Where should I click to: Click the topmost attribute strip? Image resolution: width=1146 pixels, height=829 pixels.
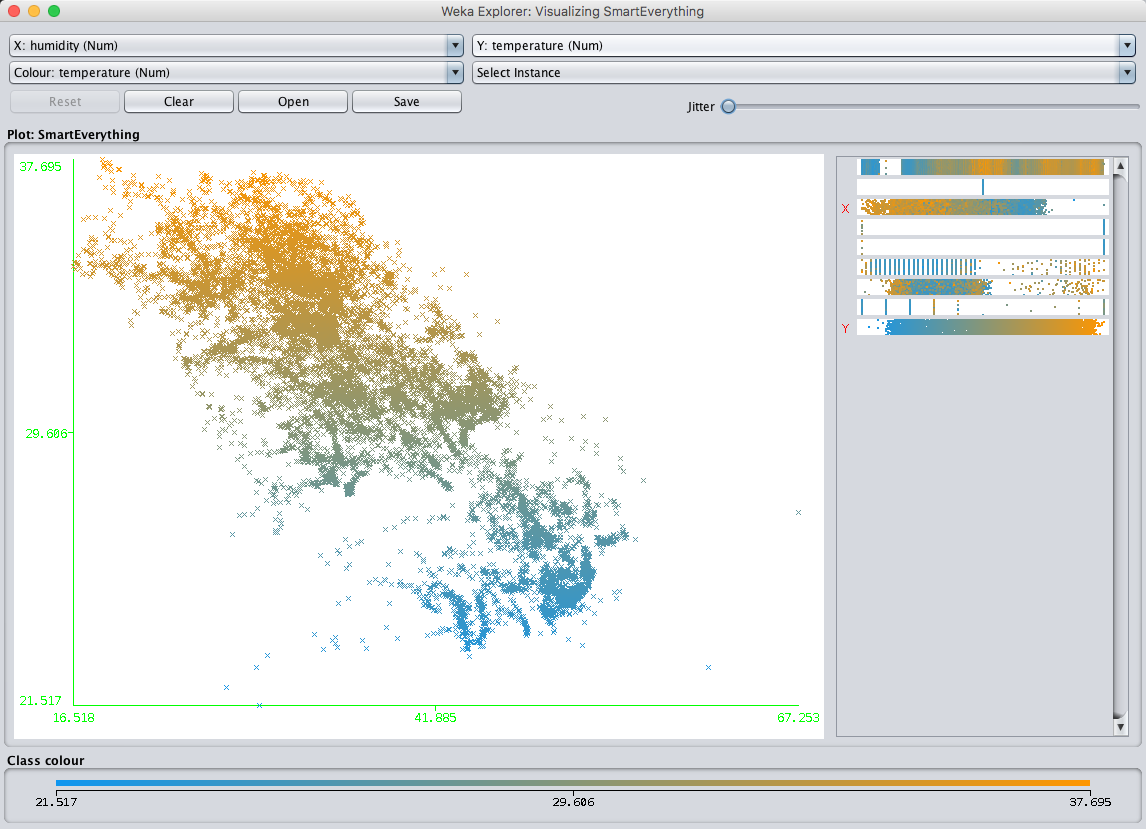[x=982, y=167]
